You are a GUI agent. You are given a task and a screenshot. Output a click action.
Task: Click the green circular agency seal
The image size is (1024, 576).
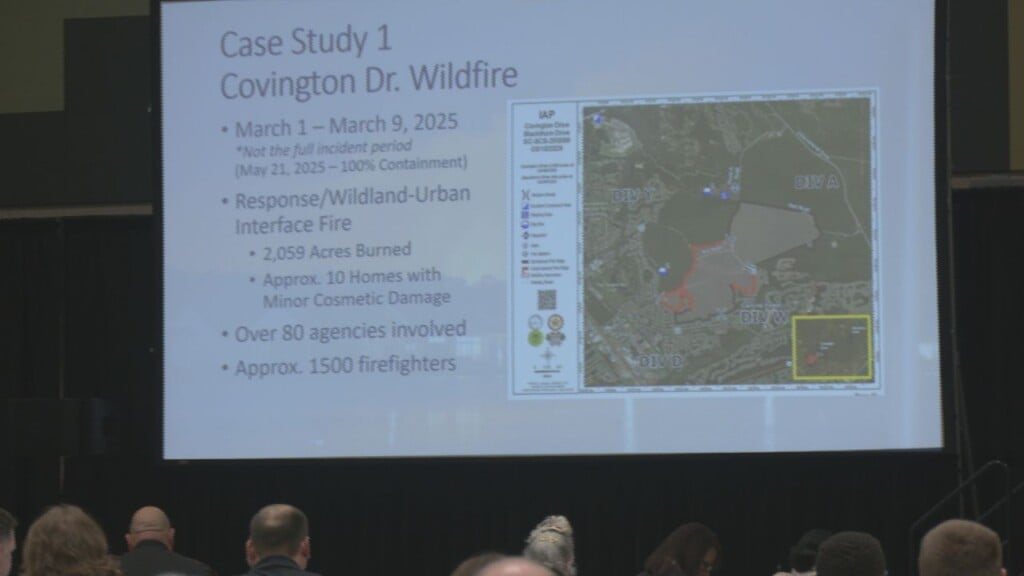click(x=535, y=338)
